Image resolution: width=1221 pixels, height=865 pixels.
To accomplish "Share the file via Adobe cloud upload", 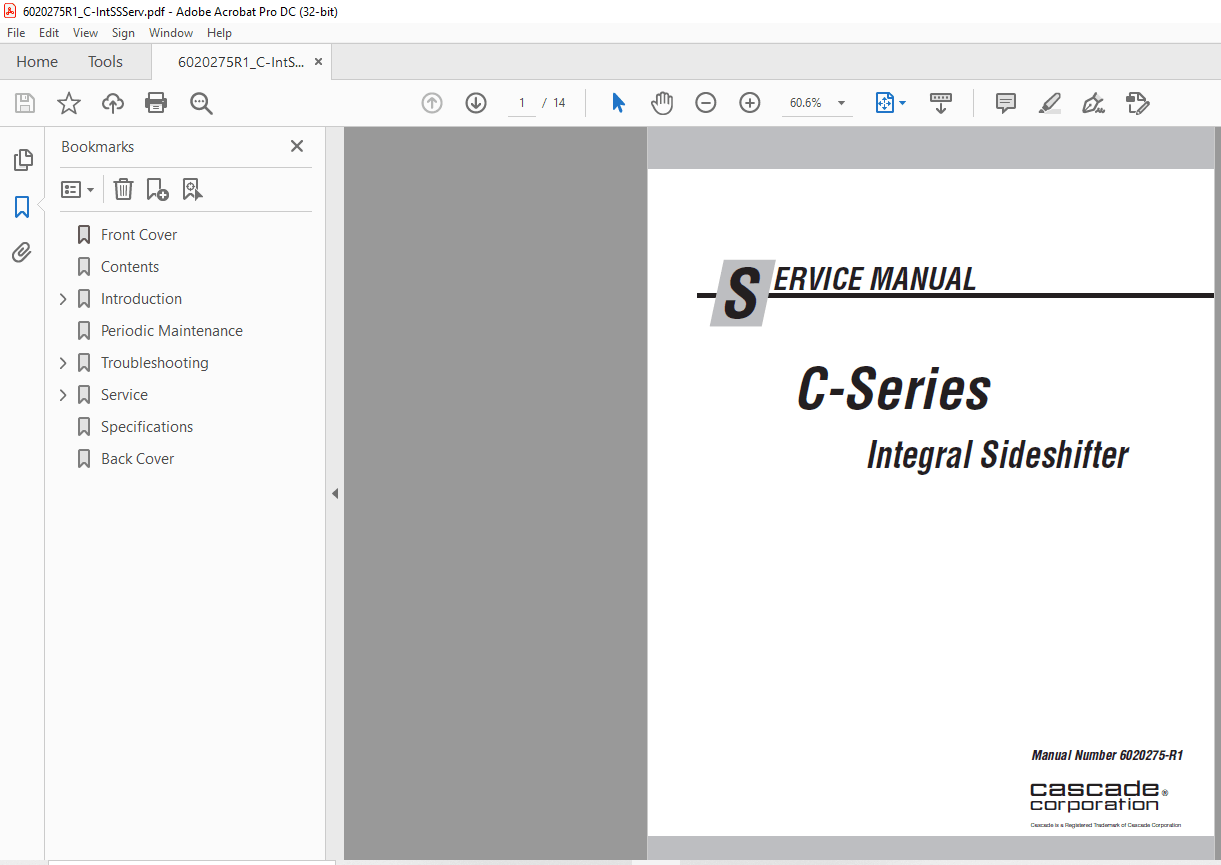I will click(x=112, y=103).
